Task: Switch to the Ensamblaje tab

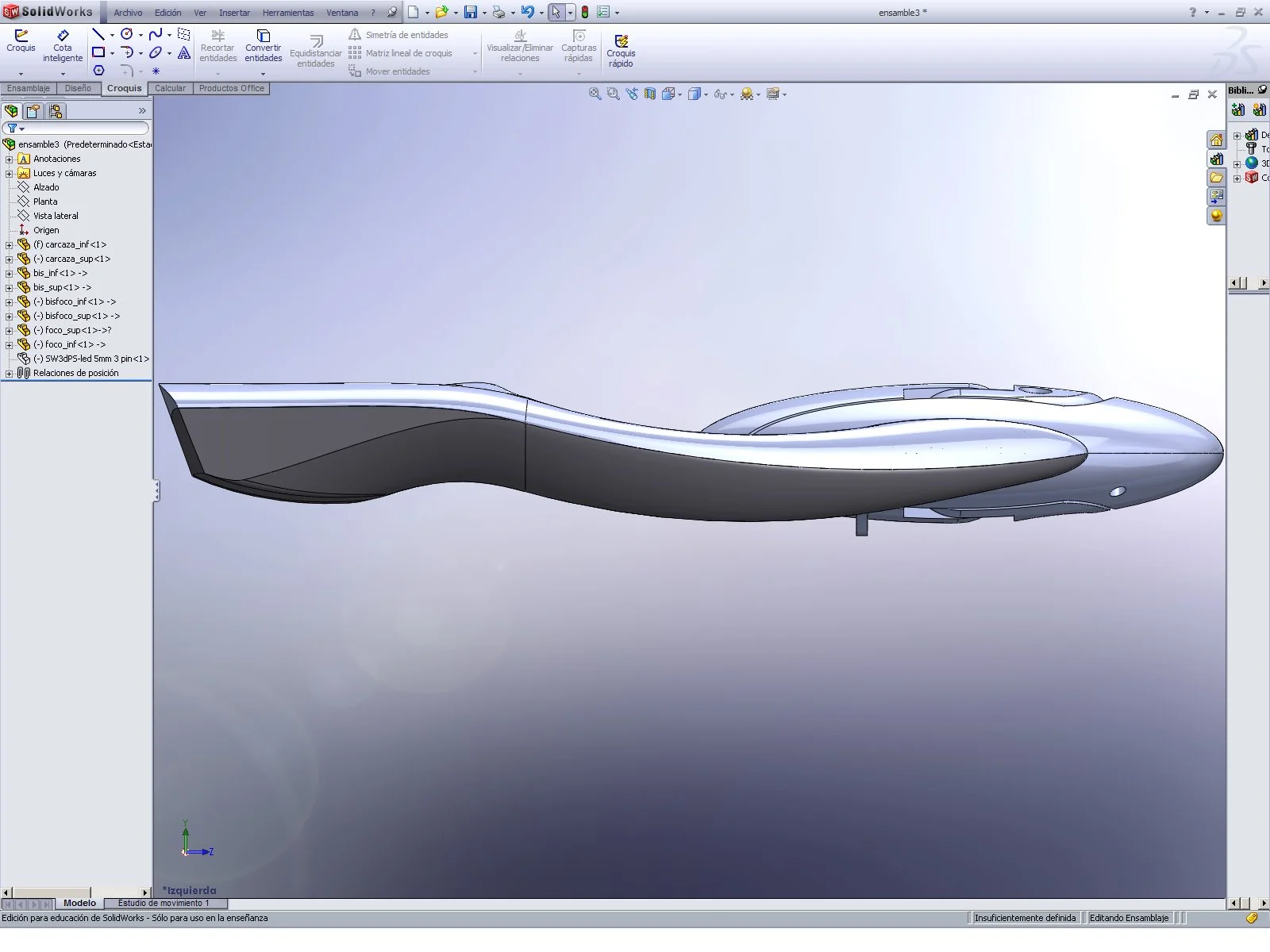Action: coord(29,88)
